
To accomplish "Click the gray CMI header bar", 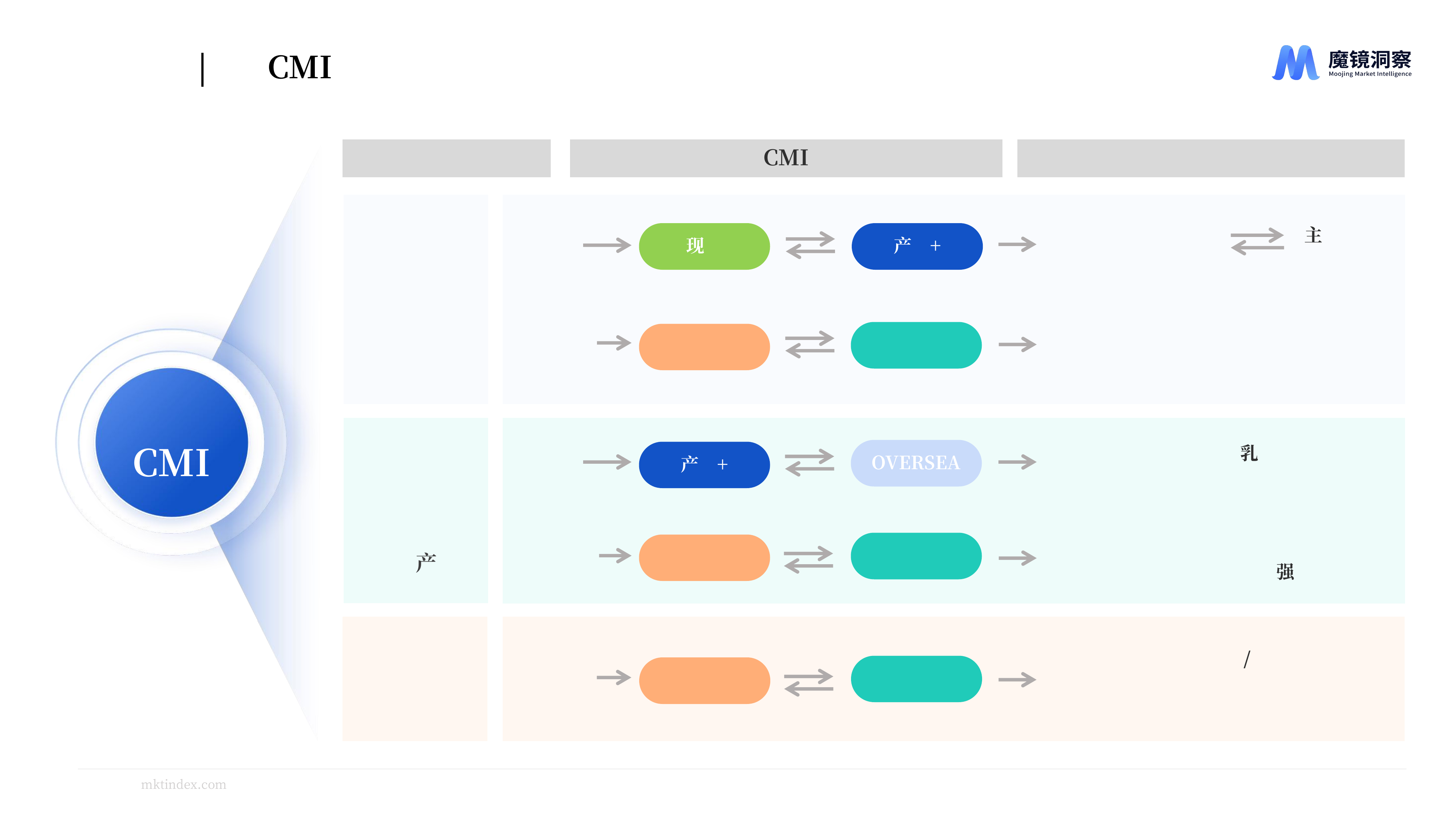I will click(x=786, y=158).
